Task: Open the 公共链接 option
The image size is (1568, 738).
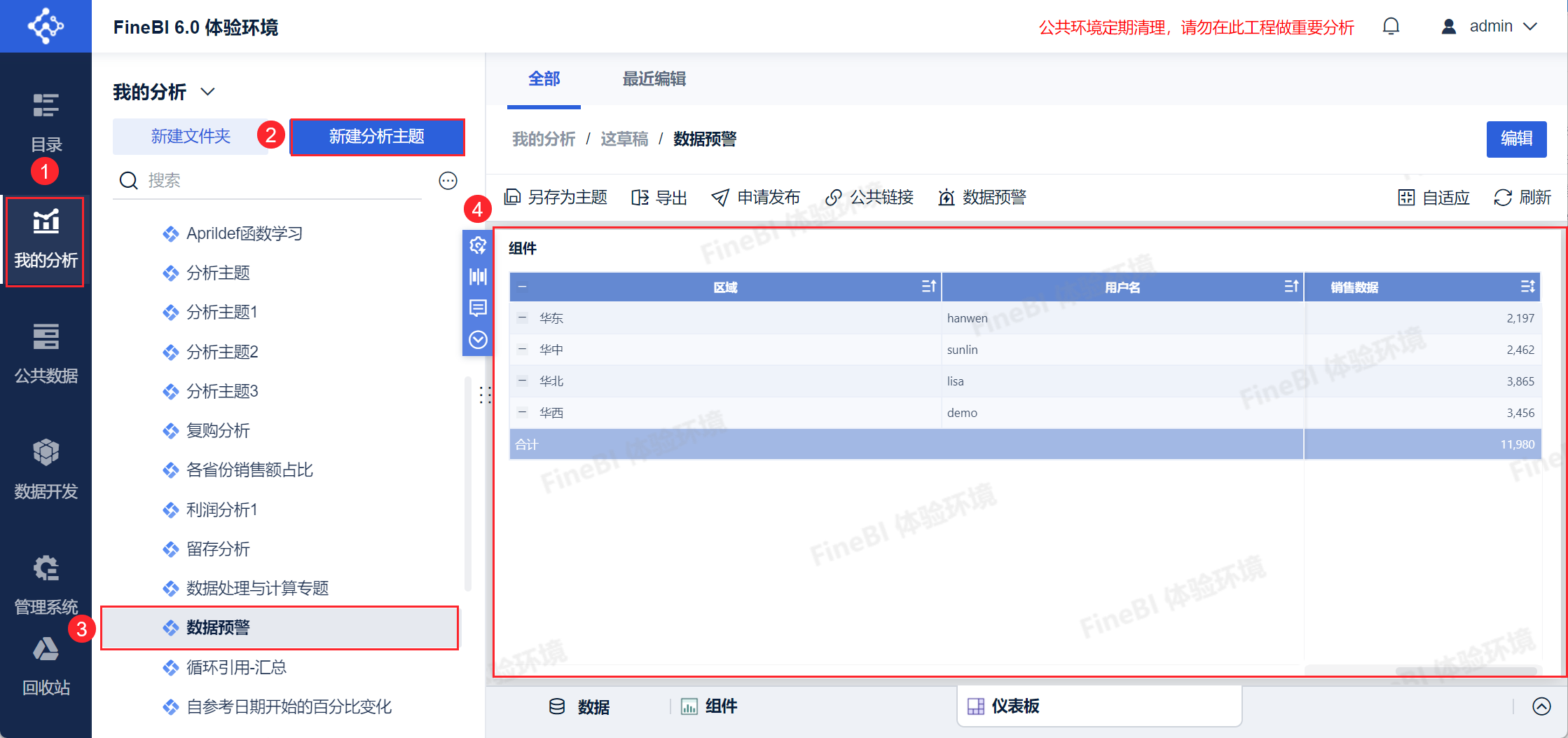Action: point(869,198)
